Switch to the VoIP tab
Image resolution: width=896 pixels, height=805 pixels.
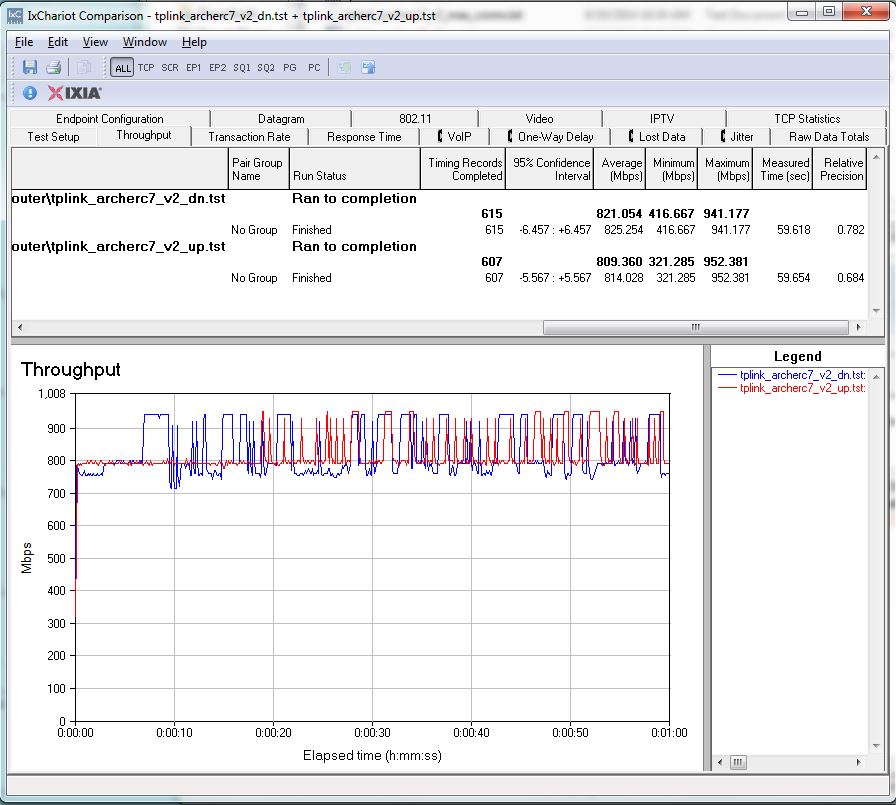[x=455, y=137]
